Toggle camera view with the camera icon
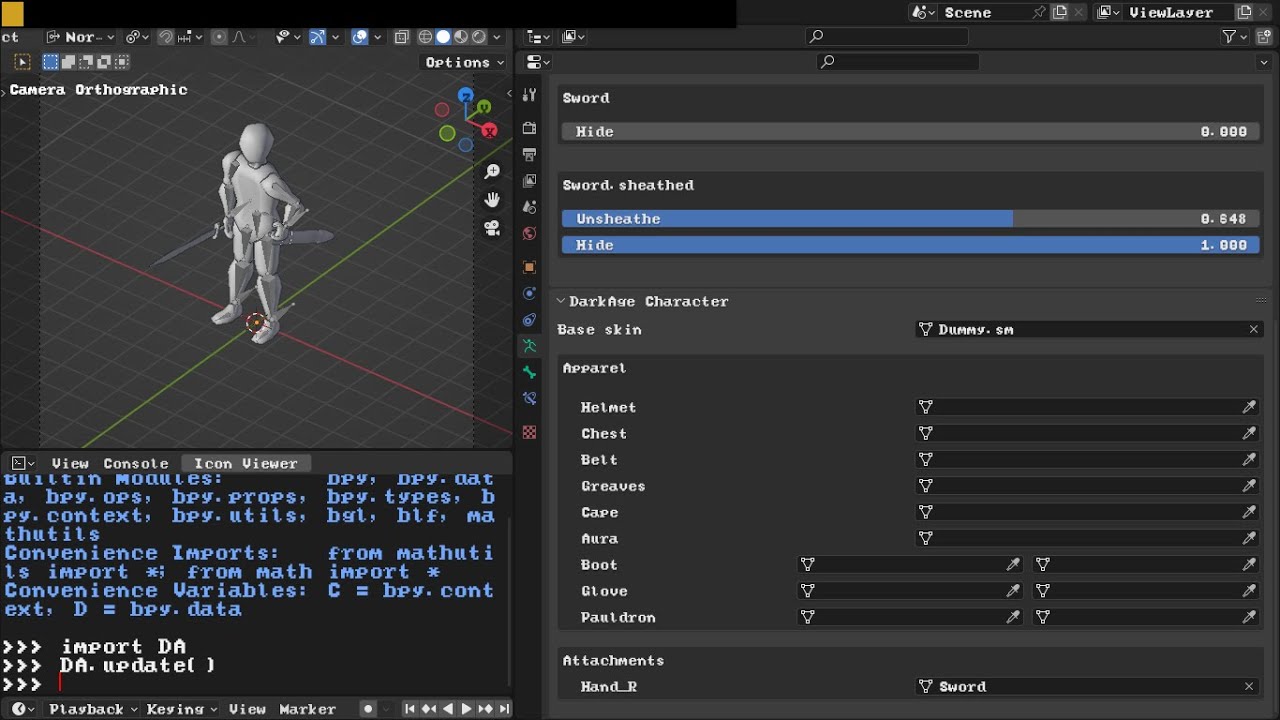 pyautogui.click(x=492, y=228)
